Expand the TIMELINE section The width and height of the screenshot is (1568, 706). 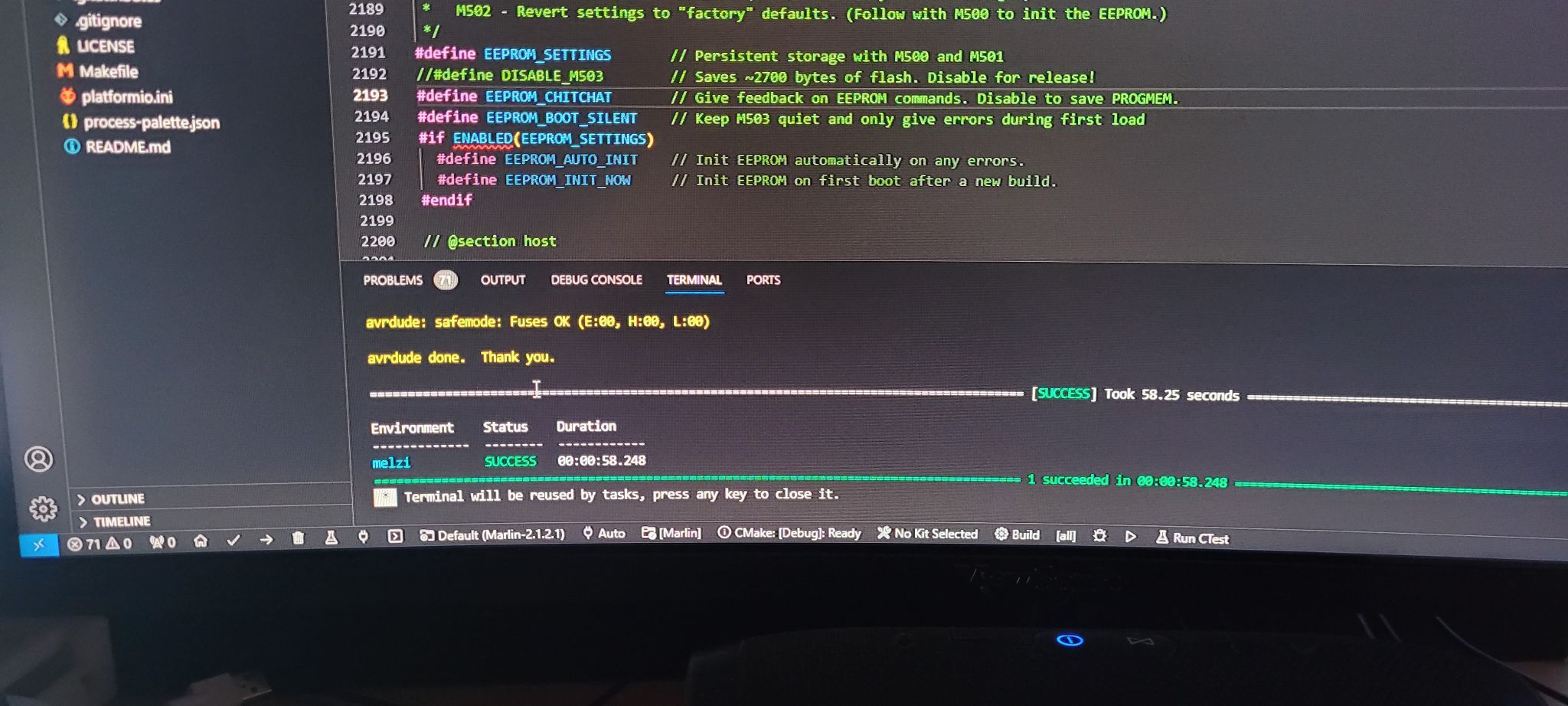114,521
